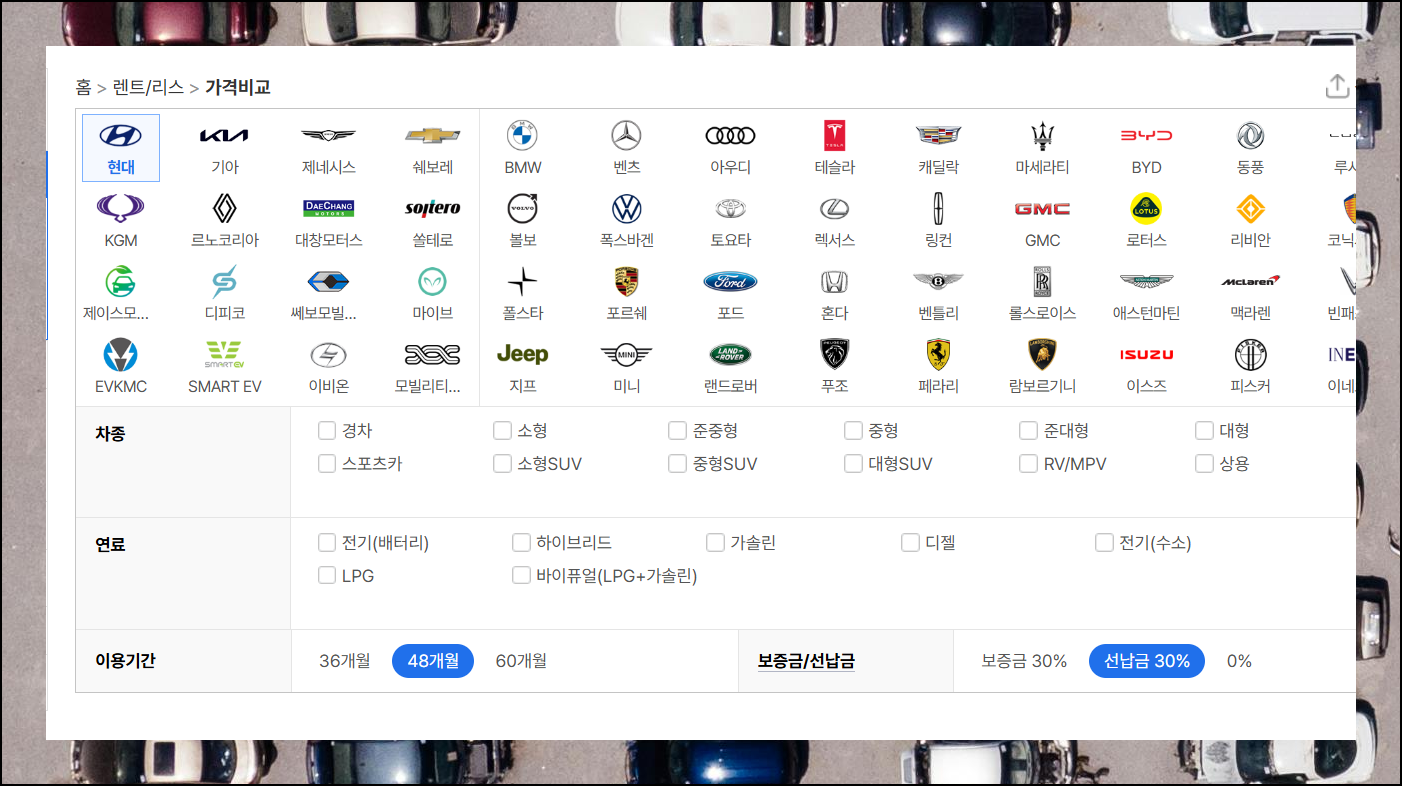Check the 경차 vehicle type box
Viewport: 1402px width, 786px height.
coord(327,431)
